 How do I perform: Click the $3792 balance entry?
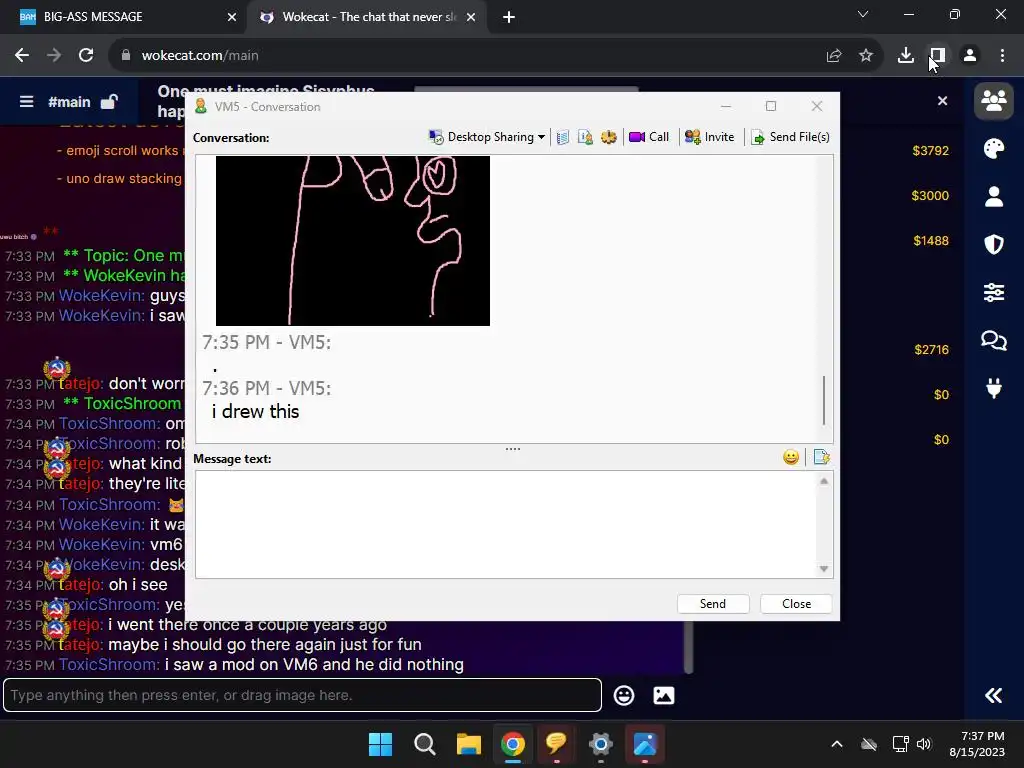pyautogui.click(x=931, y=151)
